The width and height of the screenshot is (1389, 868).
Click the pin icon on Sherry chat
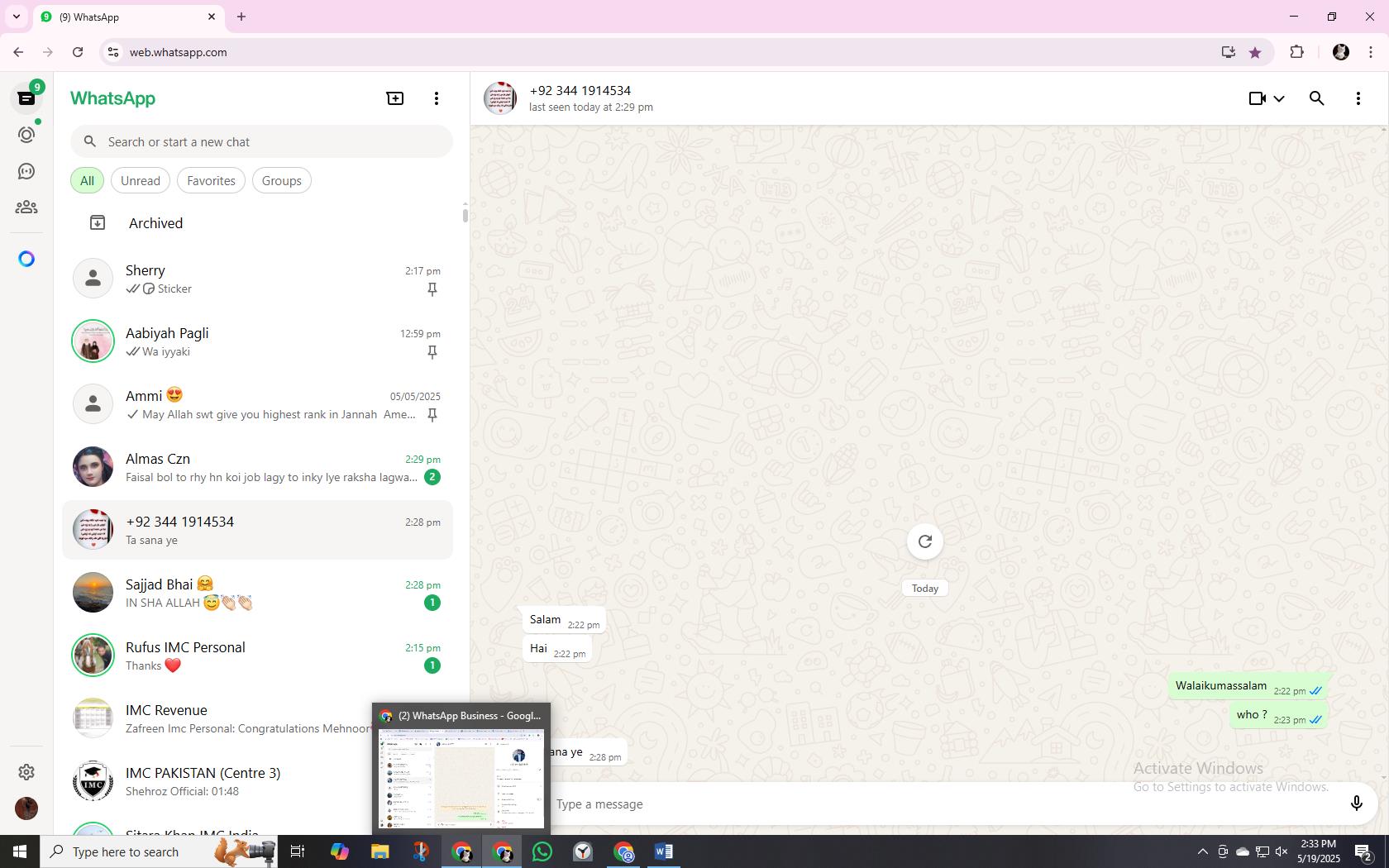[432, 289]
